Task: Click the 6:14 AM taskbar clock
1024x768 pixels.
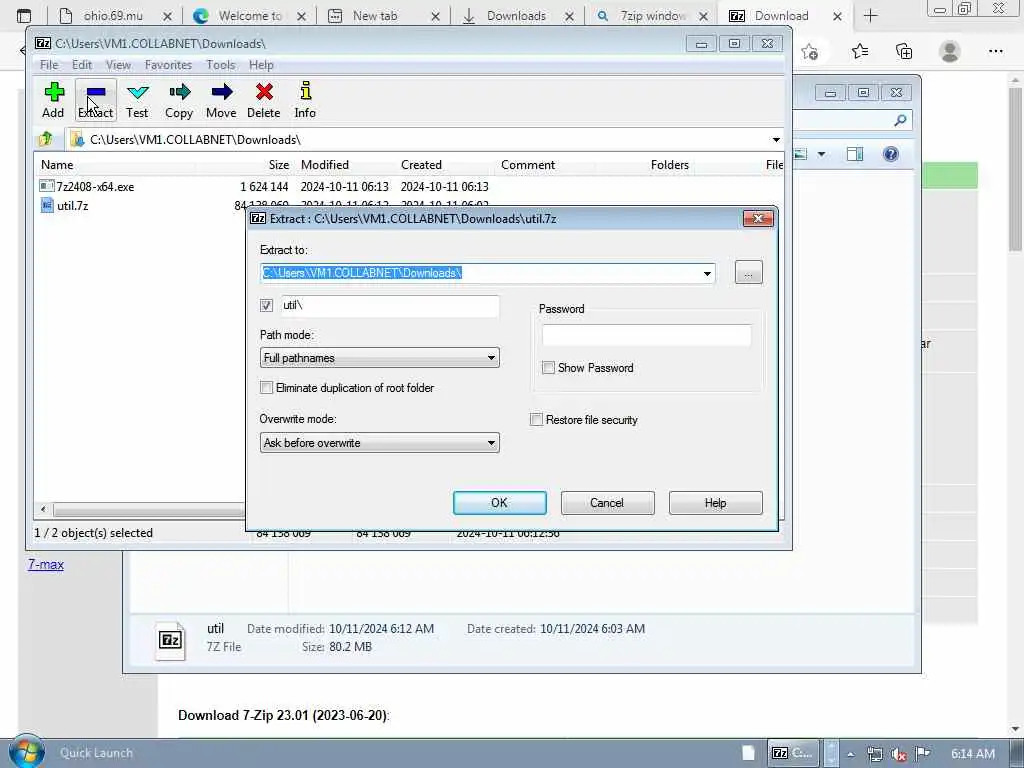Action: pos(973,754)
